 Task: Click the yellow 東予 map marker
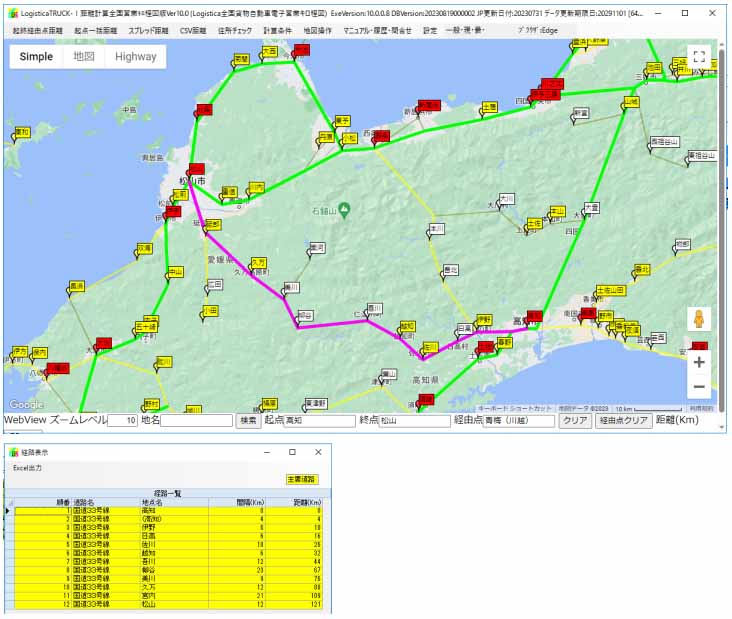(x=342, y=121)
